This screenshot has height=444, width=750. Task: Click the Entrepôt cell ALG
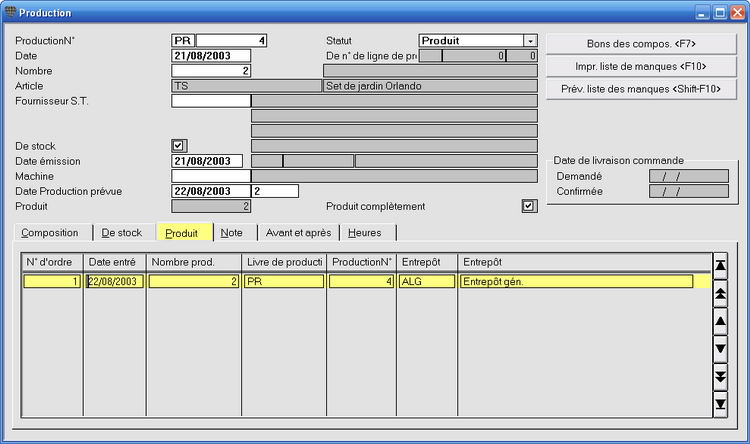(427, 281)
